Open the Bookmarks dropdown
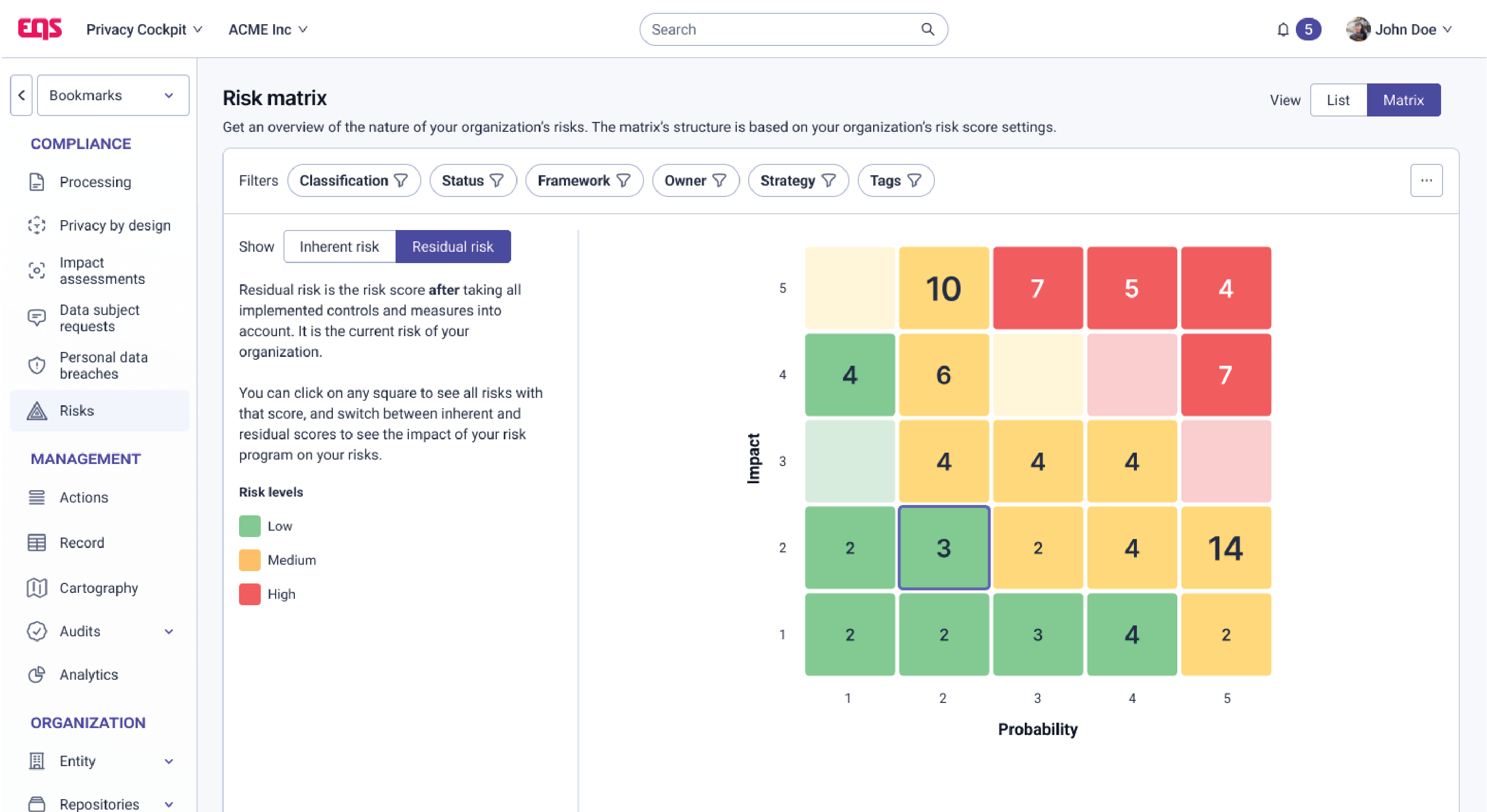The image size is (1487, 812). [x=113, y=95]
